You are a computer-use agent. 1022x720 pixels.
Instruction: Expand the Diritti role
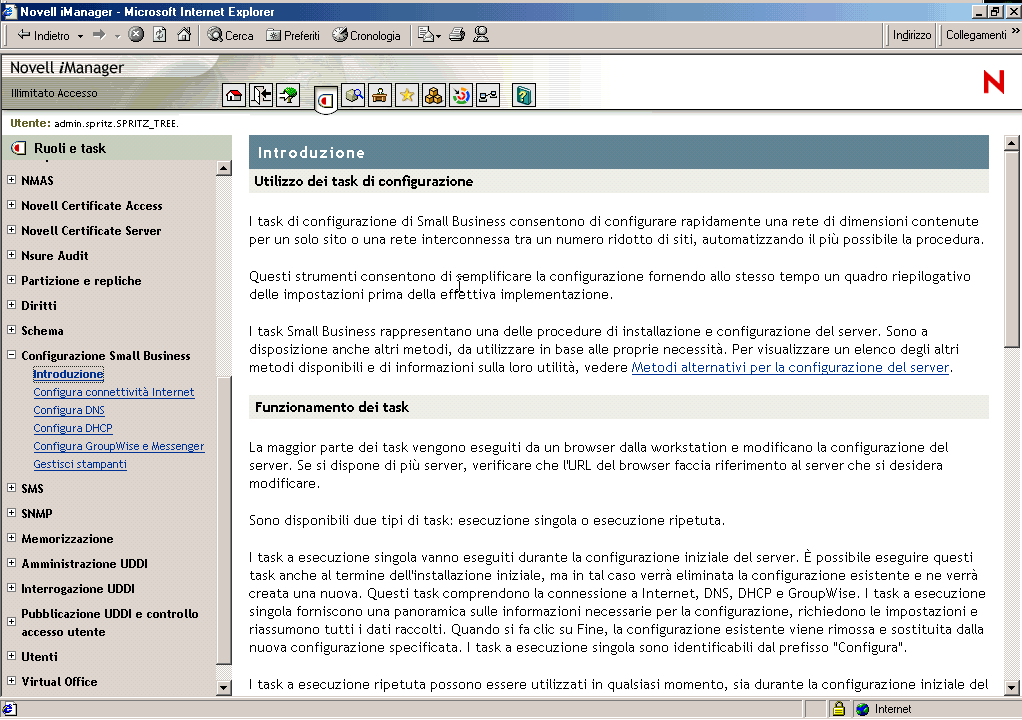(x=11, y=304)
